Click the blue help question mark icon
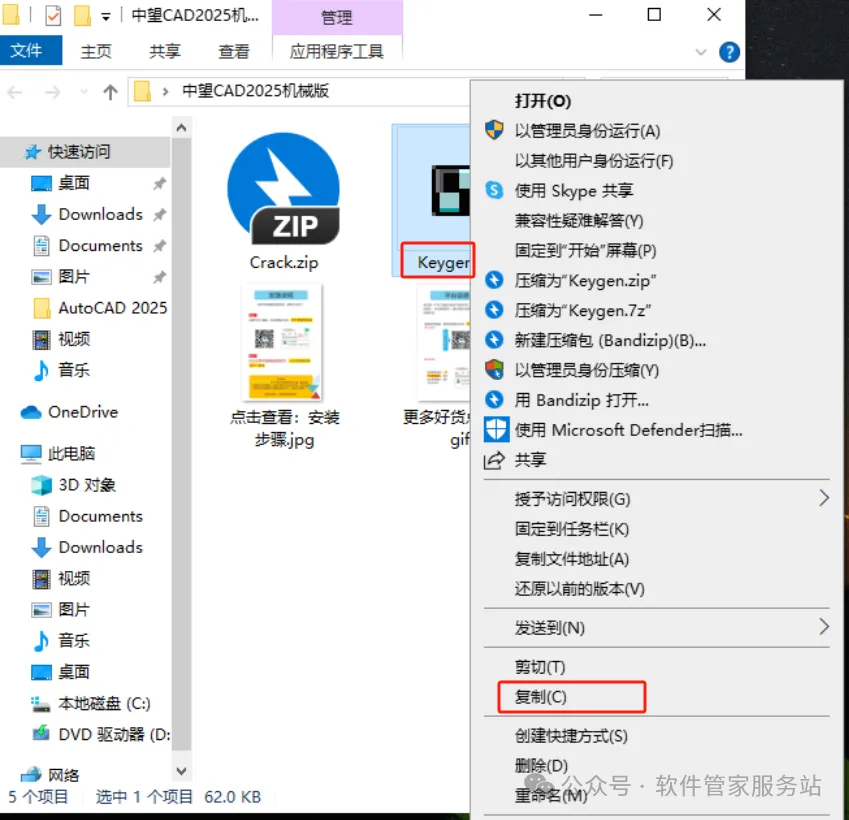 click(x=729, y=53)
